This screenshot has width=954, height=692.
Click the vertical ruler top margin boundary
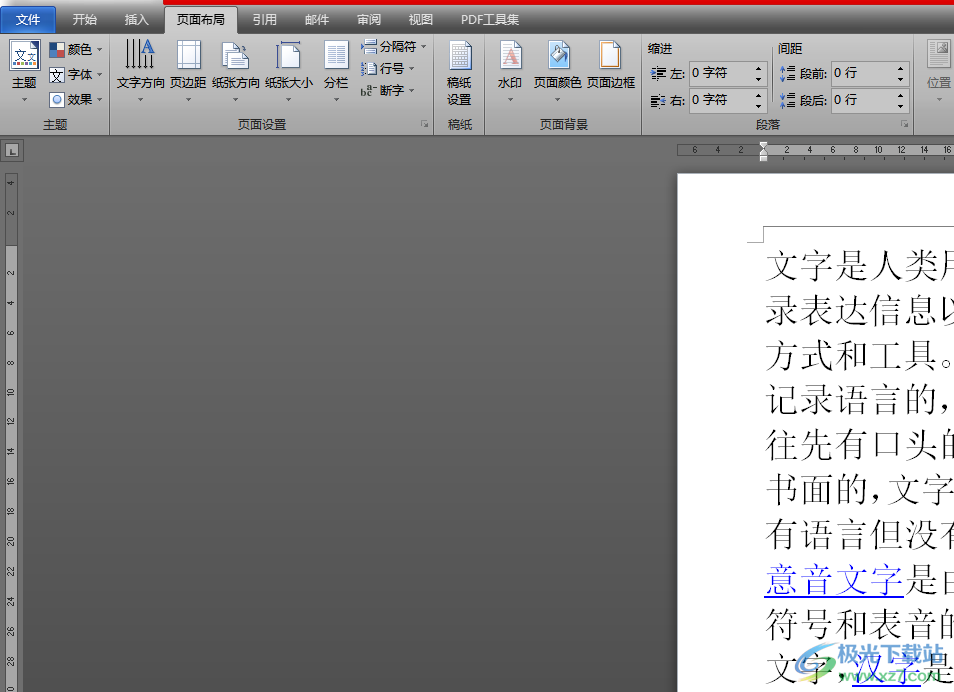(x=12, y=246)
